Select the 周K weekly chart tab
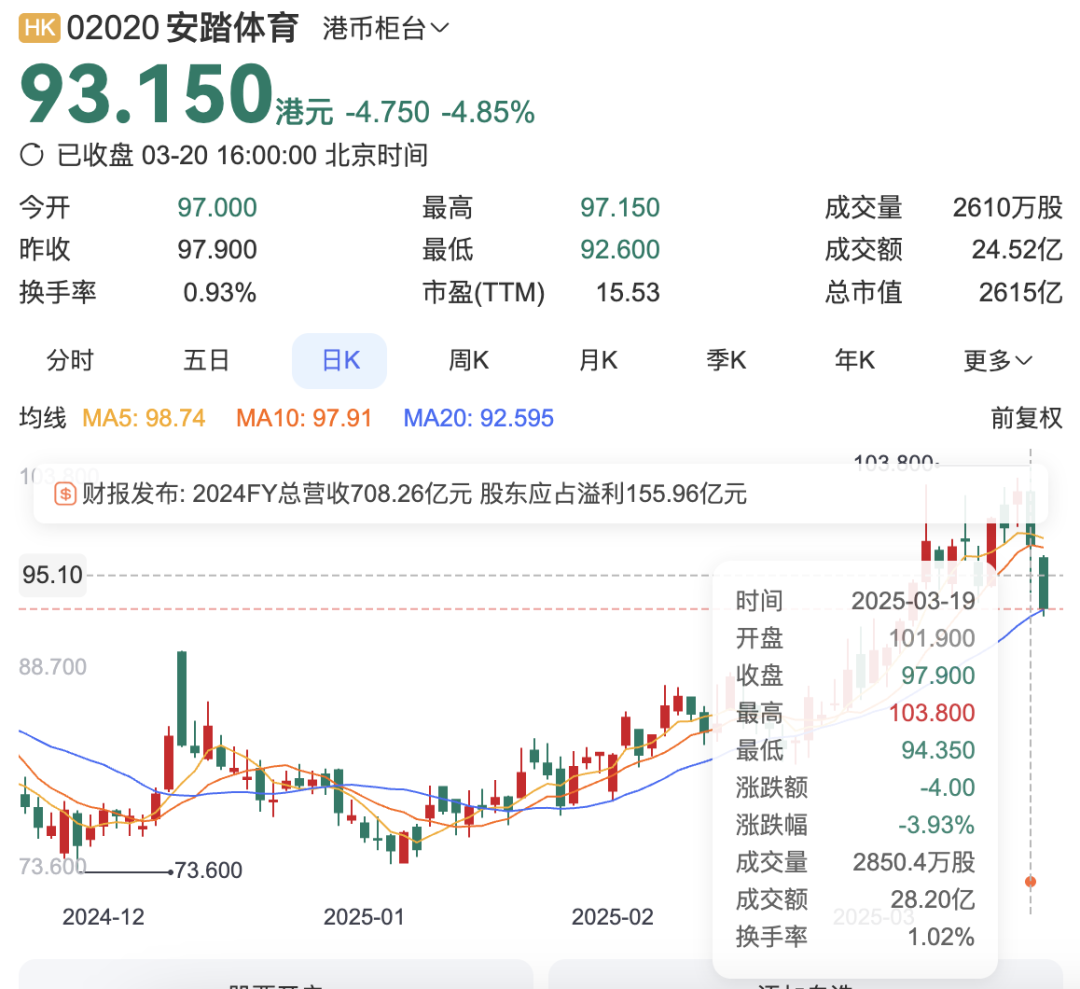Viewport: 1080px width, 989px height. [x=468, y=361]
